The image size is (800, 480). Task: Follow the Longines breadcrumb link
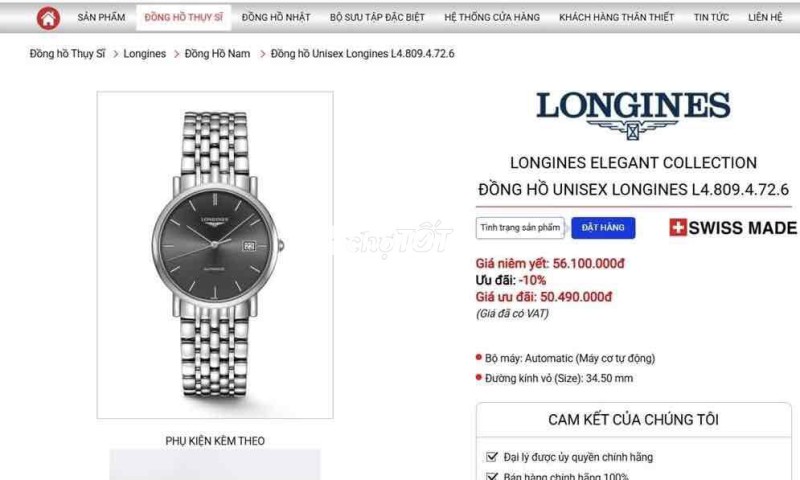point(144,54)
